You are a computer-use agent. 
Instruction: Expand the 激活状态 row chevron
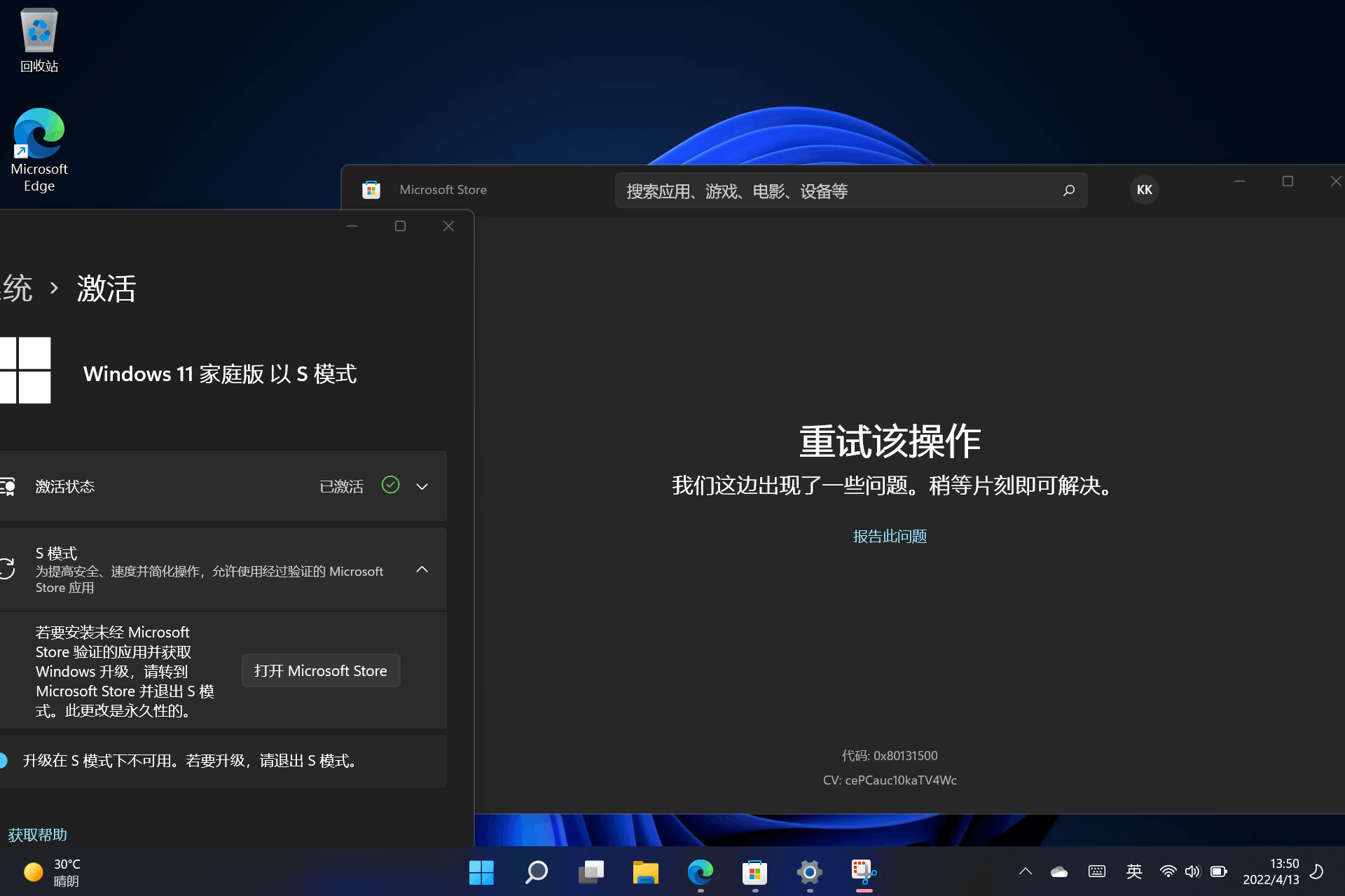(422, 486)
